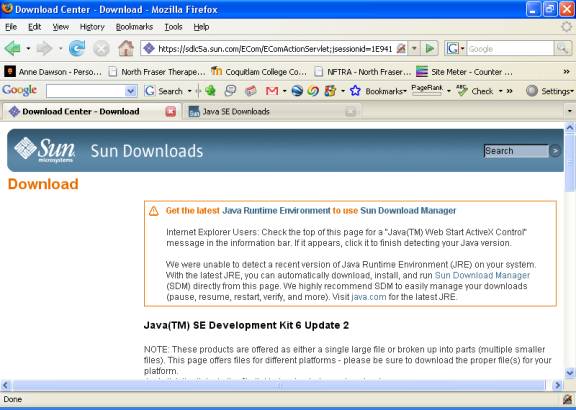
Task: Open the Bookmarks menu
Action: click(134, 27)
